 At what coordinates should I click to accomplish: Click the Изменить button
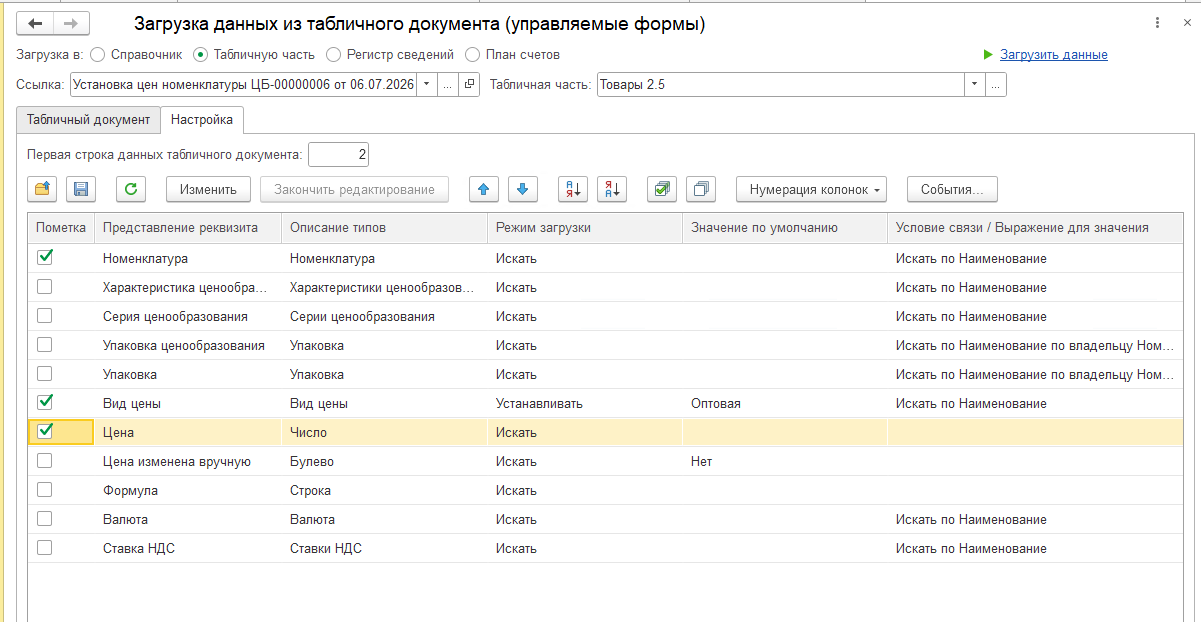208,189
